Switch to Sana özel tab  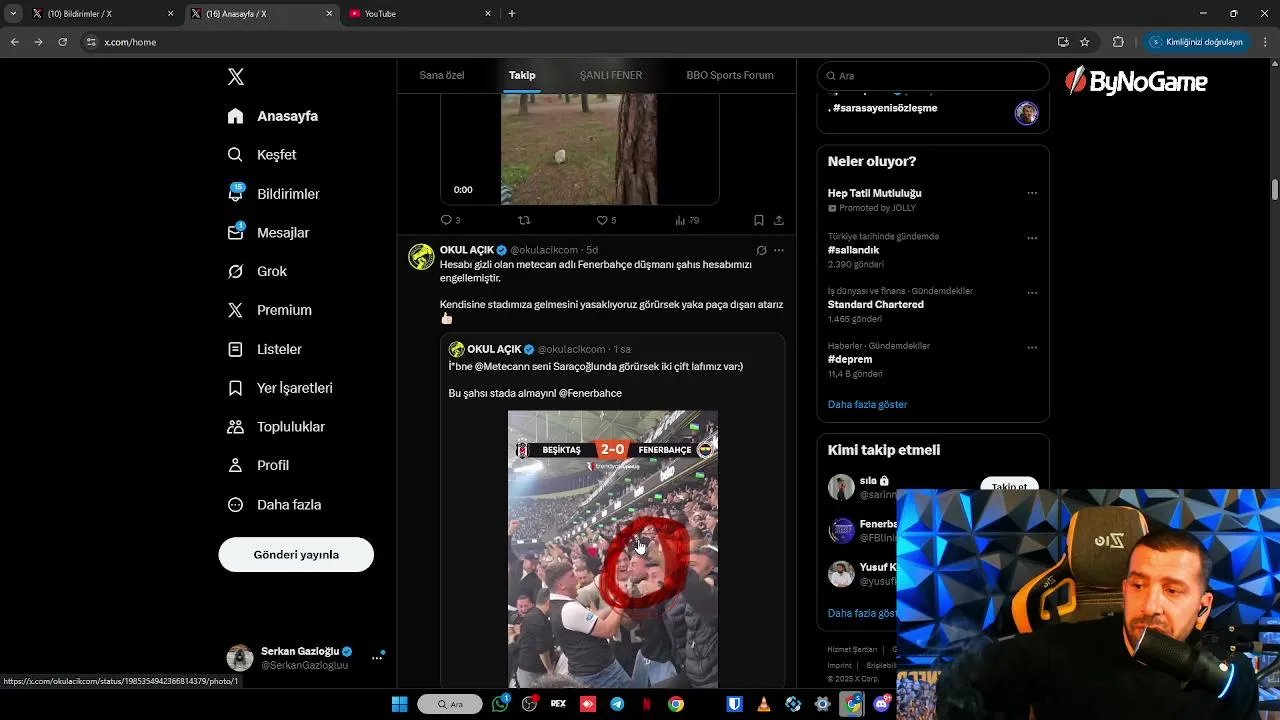click(x=441, y=75)
